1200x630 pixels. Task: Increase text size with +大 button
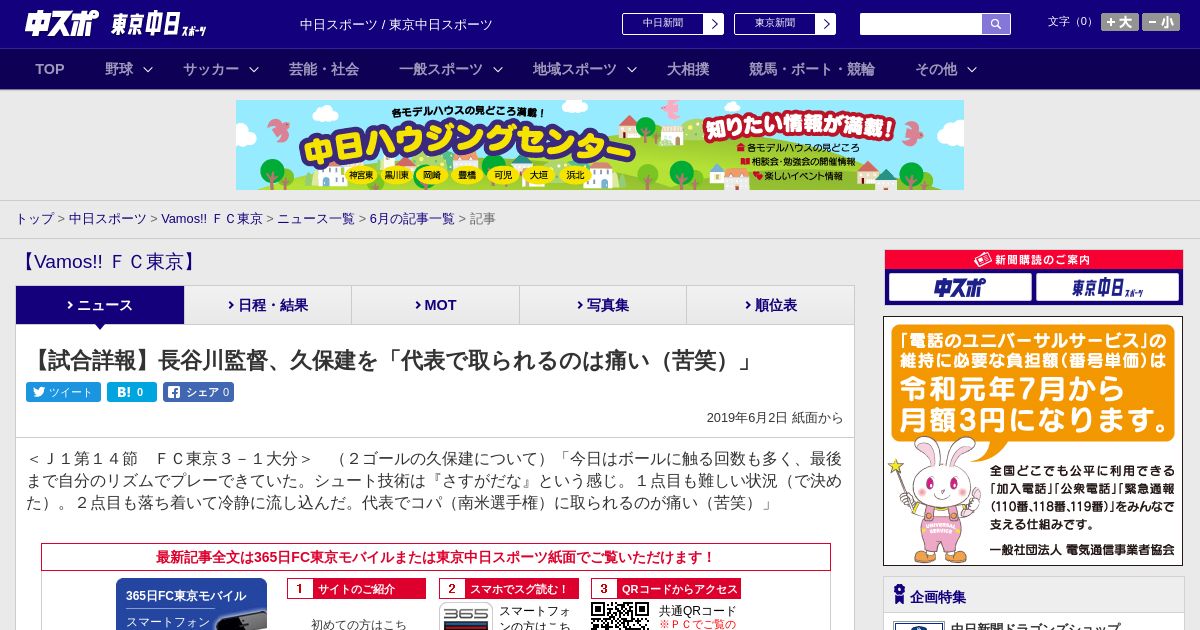tap(1119, 22)
